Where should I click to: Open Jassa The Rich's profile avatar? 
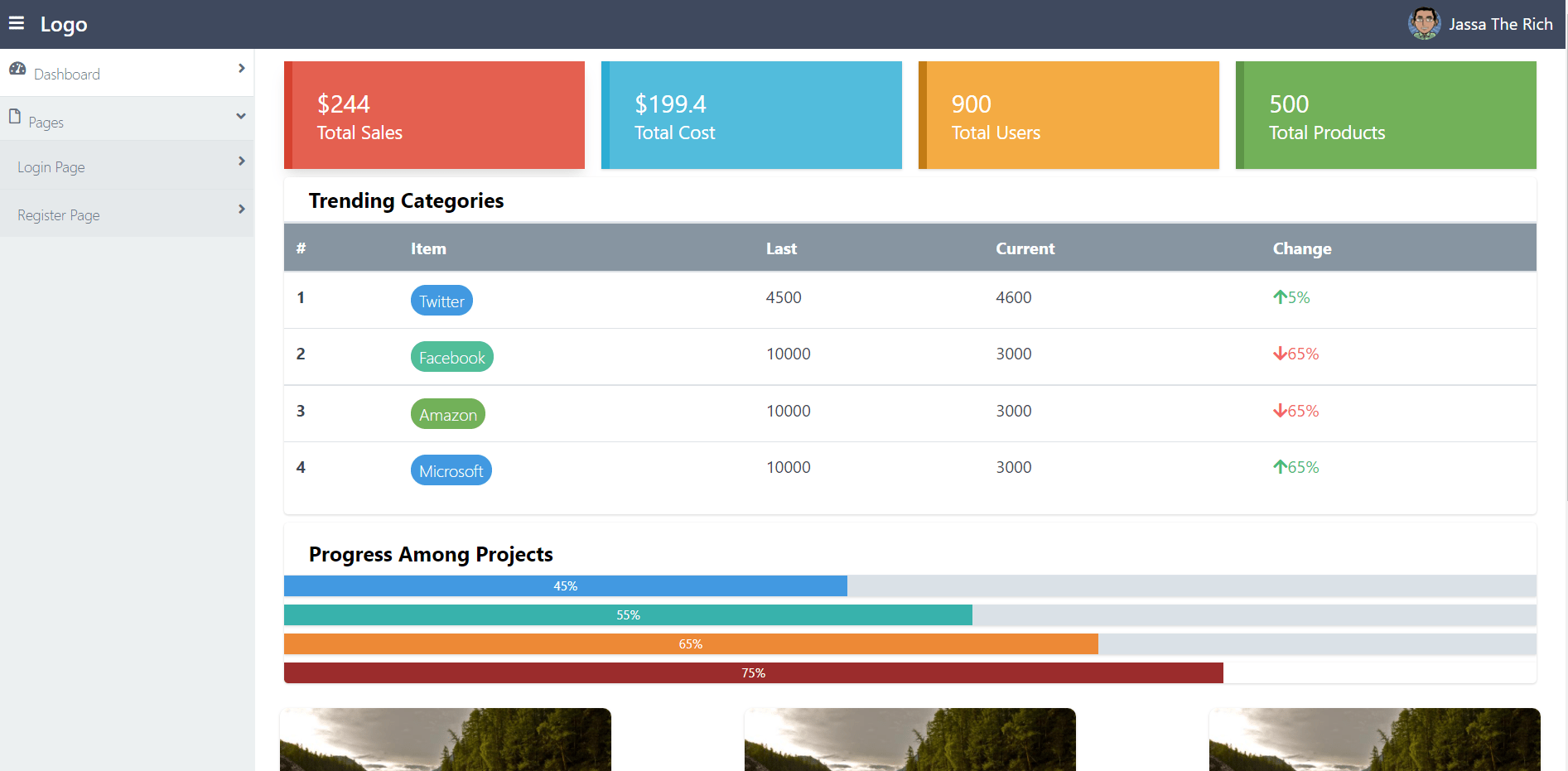[x=1424, y=23]
